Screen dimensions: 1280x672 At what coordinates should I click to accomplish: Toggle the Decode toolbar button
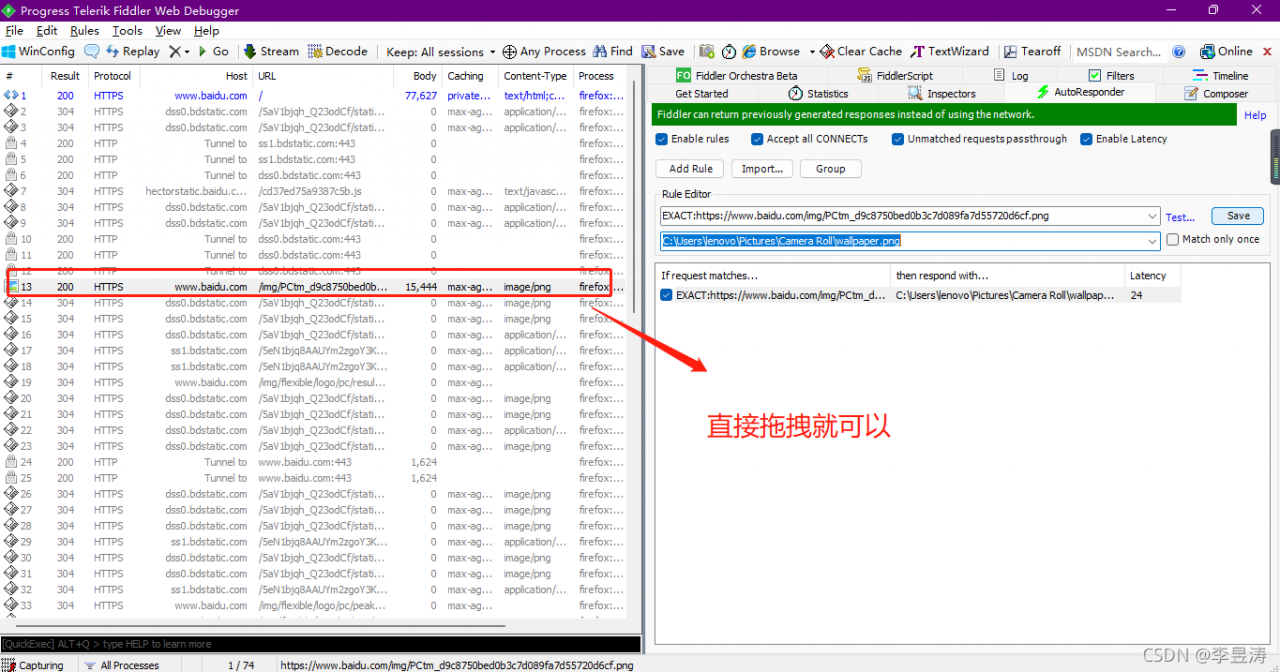point(338,51)
